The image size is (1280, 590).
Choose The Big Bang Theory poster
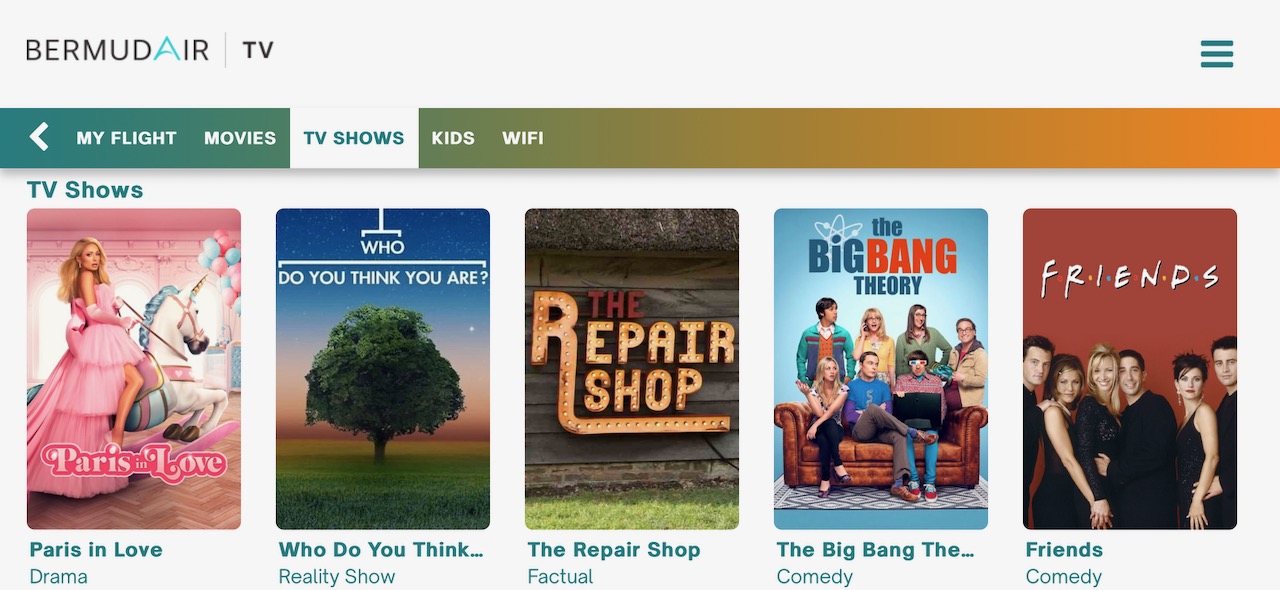pyautogui.click(x=881, y=369)
